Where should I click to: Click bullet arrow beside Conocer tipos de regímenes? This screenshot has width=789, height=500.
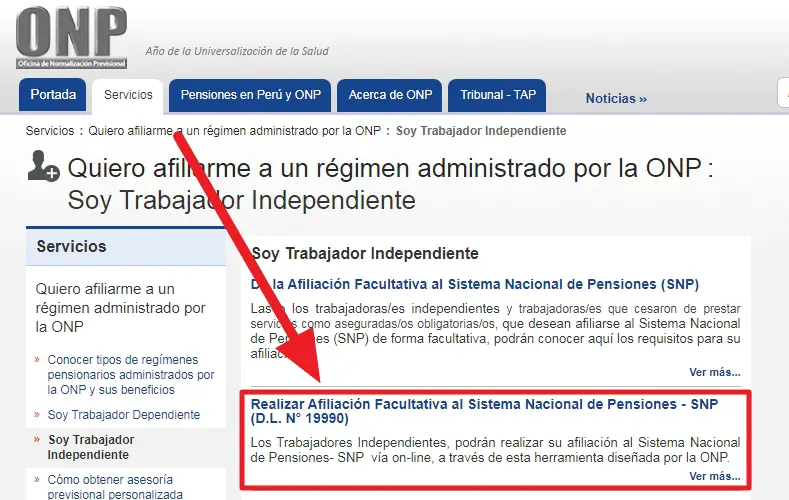click(x=37, y=360)
